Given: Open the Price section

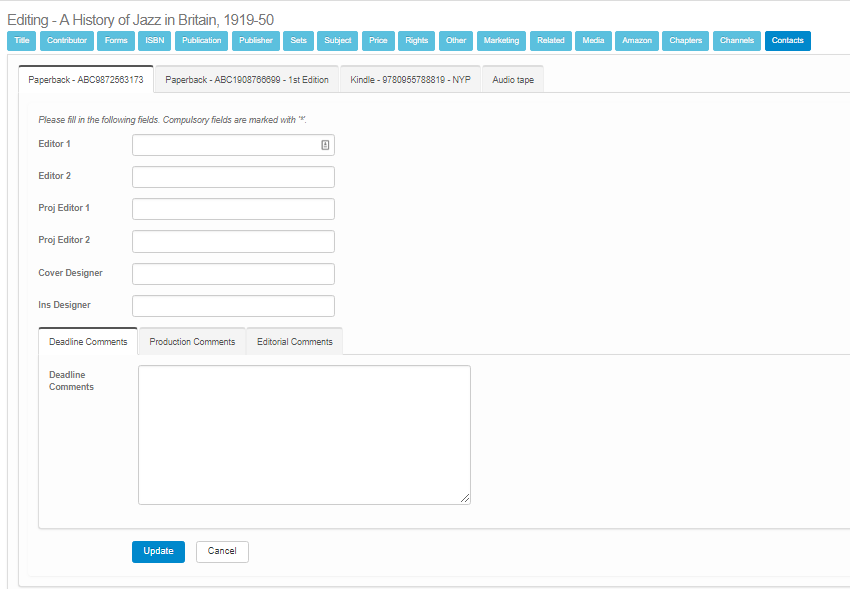Looking at the screenshot, I should coord(378,41).
